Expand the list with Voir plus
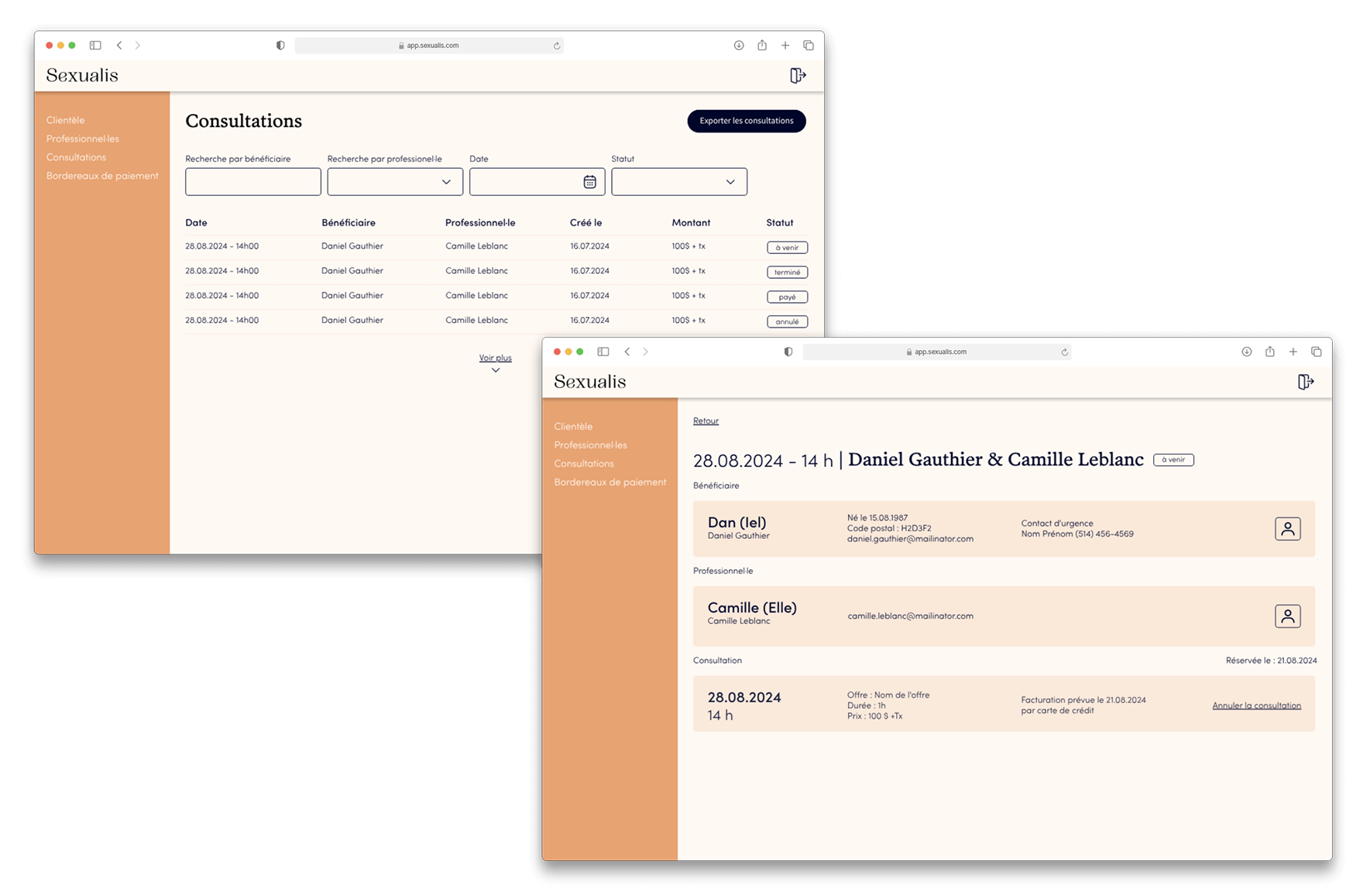The height and width of the screenshot is (896, 1360). [x=495, y=359]
